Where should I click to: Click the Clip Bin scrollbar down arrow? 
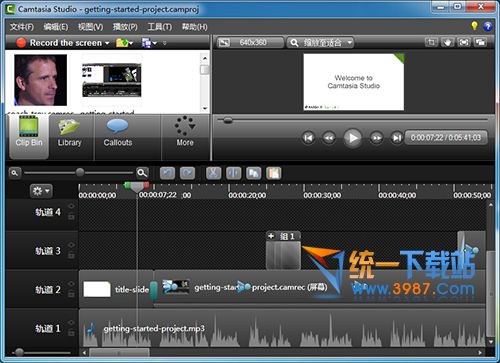click(205, 108)
